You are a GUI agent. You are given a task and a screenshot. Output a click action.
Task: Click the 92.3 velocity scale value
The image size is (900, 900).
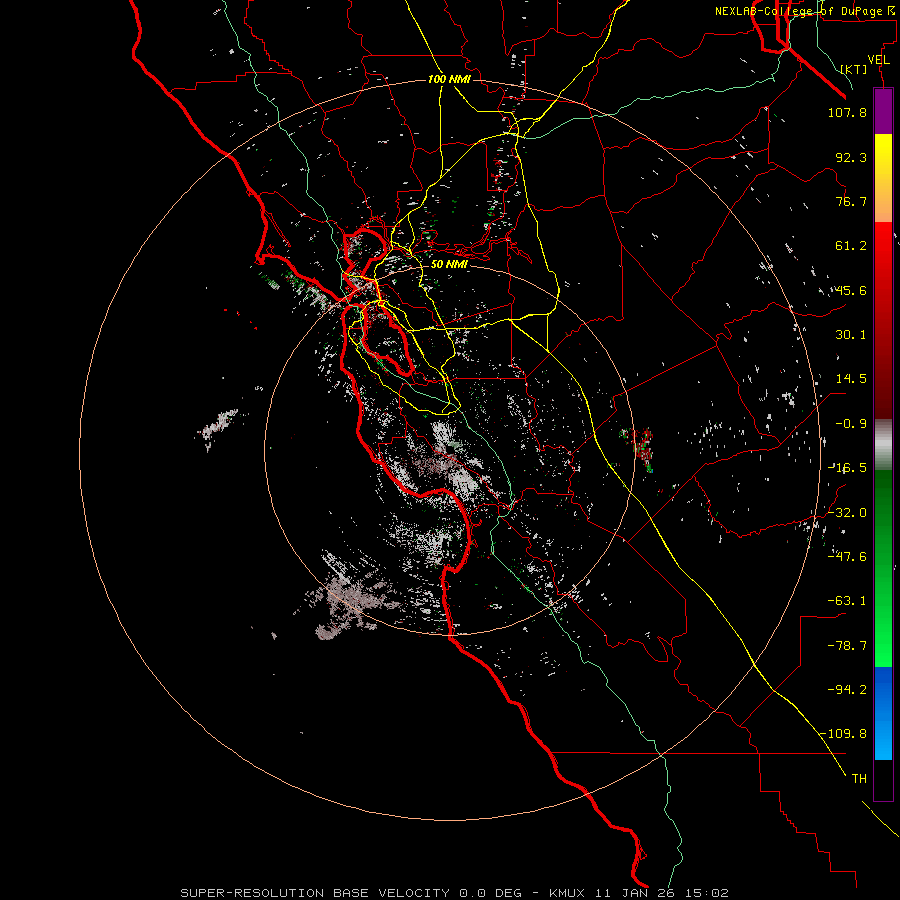(x=851, y=158)
